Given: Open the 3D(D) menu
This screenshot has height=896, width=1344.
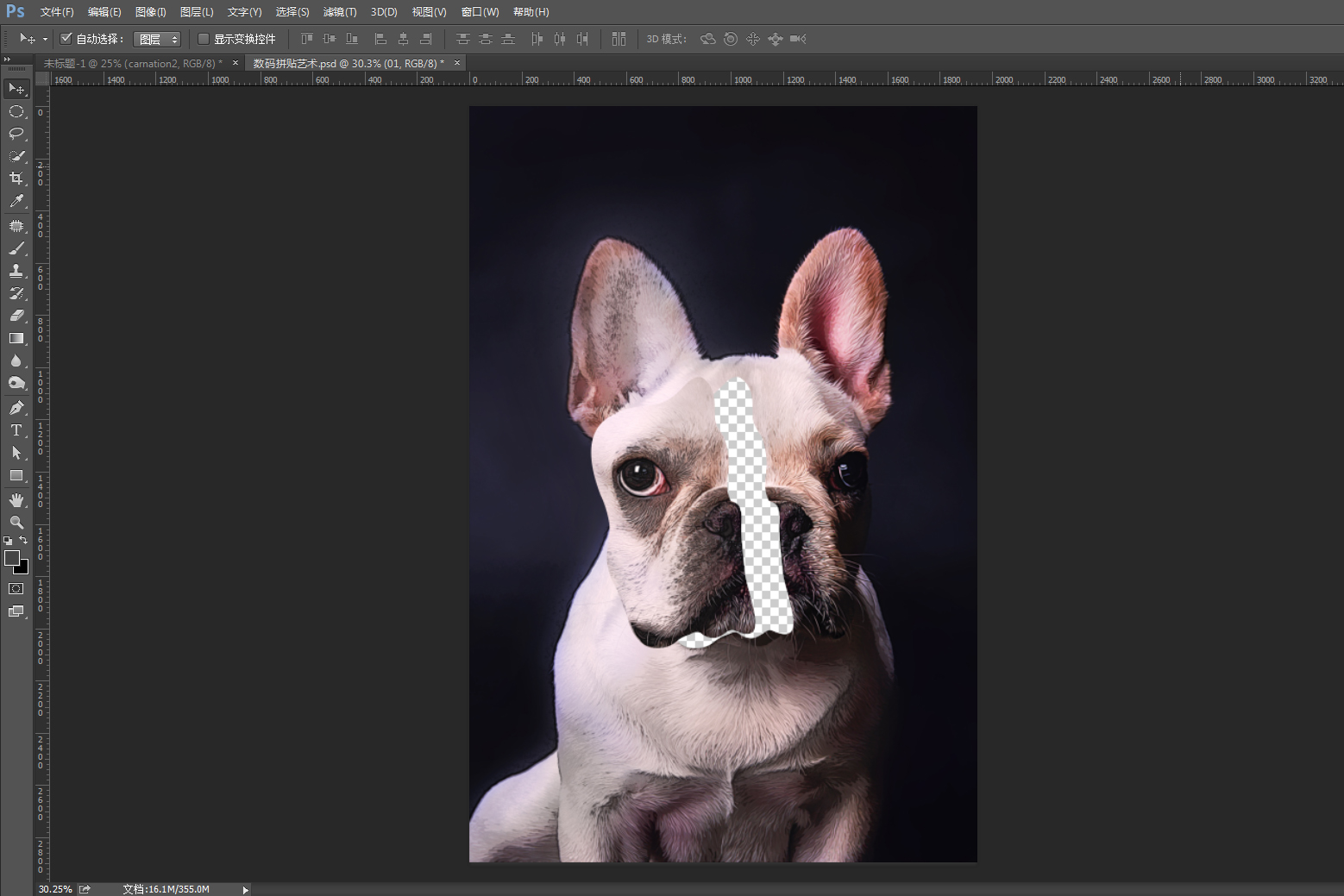Looking at the screenshot, I should tap(384, 12).
